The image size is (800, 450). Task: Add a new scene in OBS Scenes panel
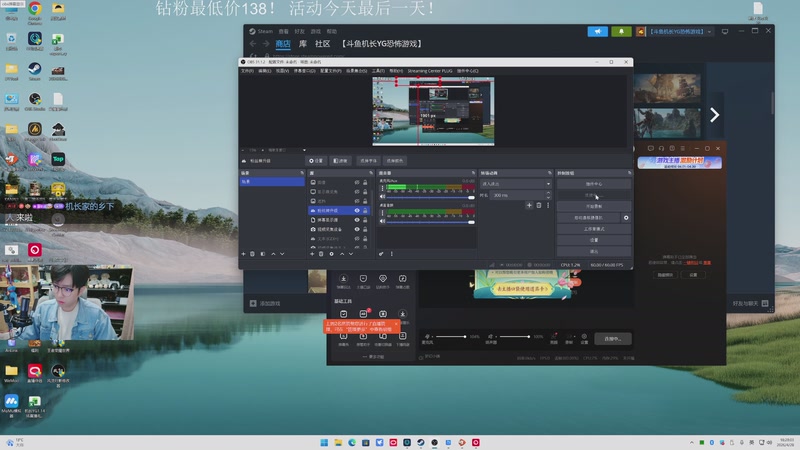click(243, 254)
